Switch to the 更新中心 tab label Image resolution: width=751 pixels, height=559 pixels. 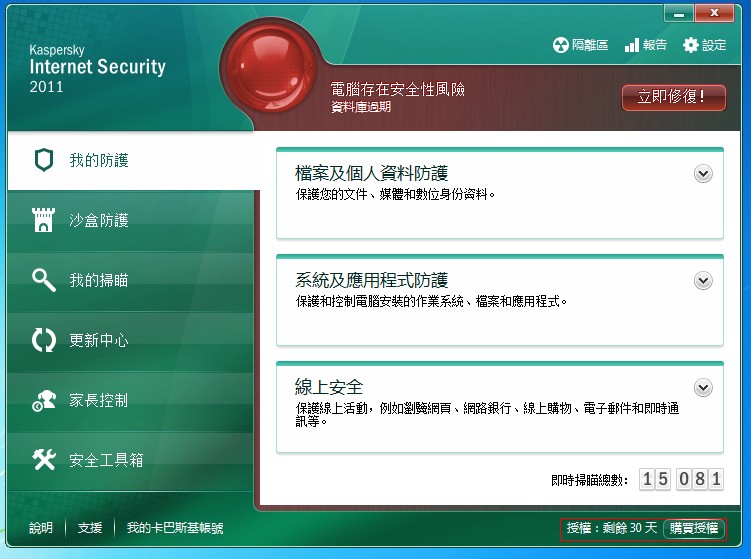click(99, 340)
